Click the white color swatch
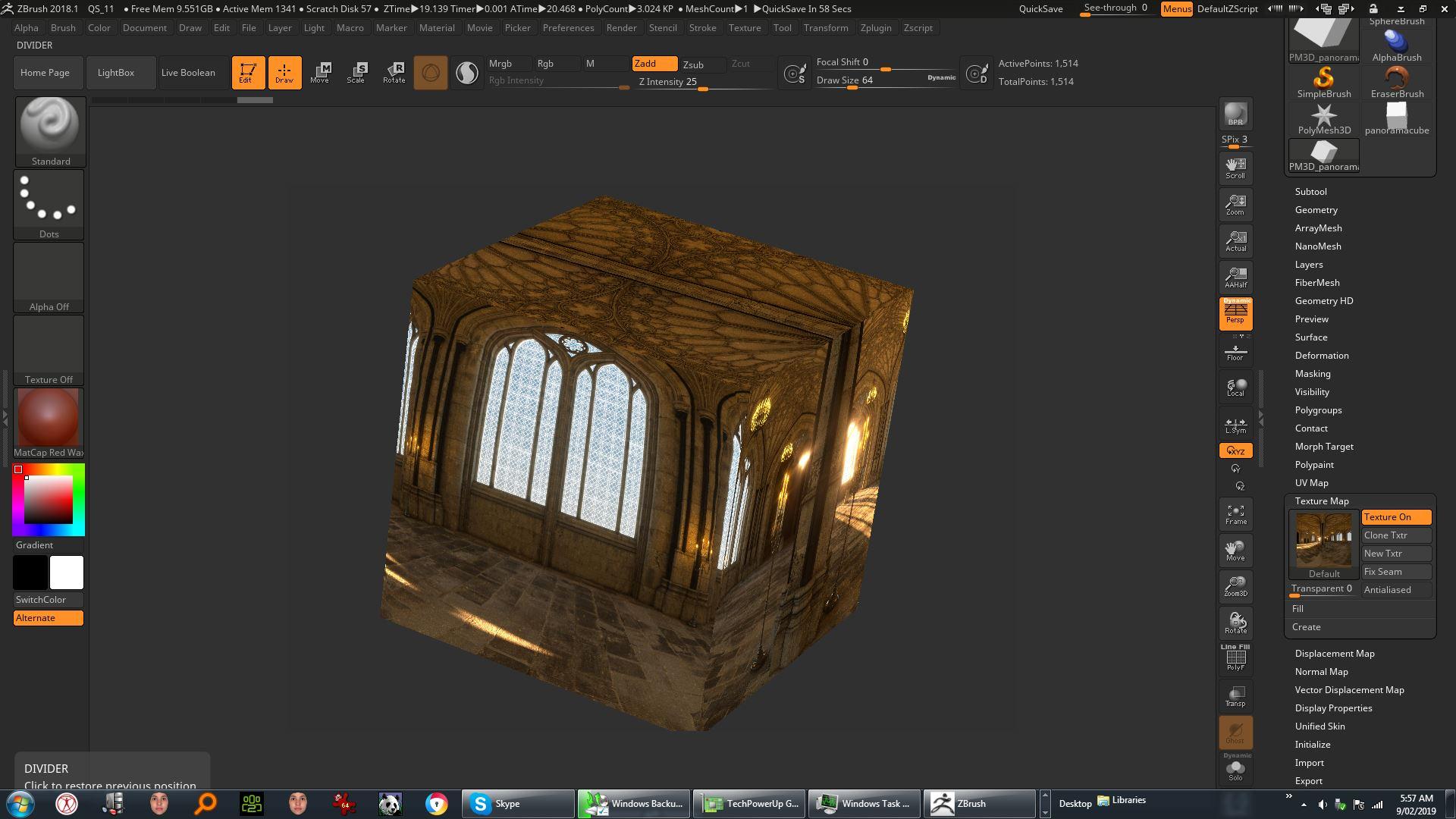Viewport: 1456px width, 819px height. [x=67, y=573]
